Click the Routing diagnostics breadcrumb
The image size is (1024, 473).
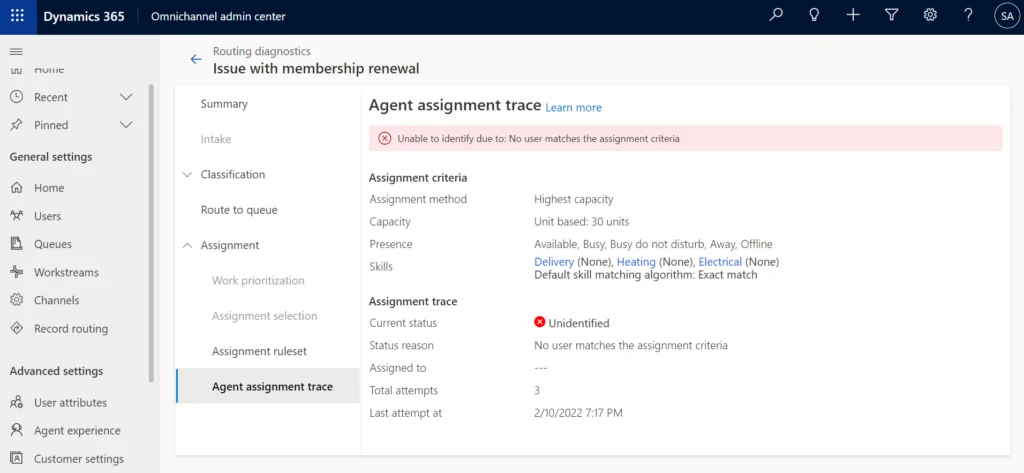click(x=262, y=51)
